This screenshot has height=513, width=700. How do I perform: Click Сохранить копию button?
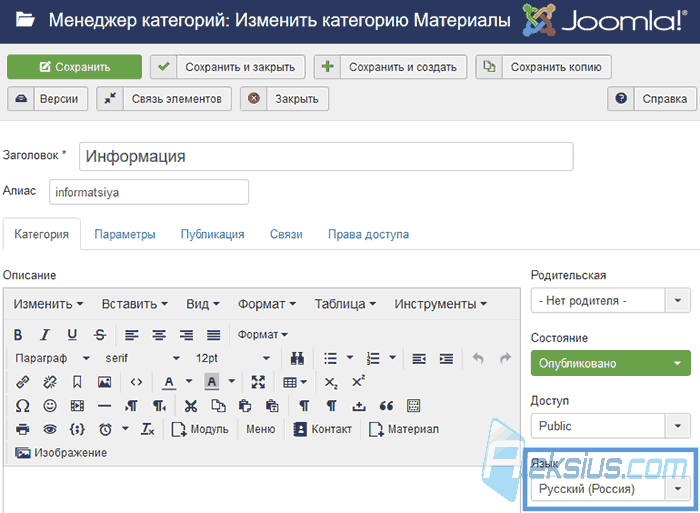tap(543, 67)
